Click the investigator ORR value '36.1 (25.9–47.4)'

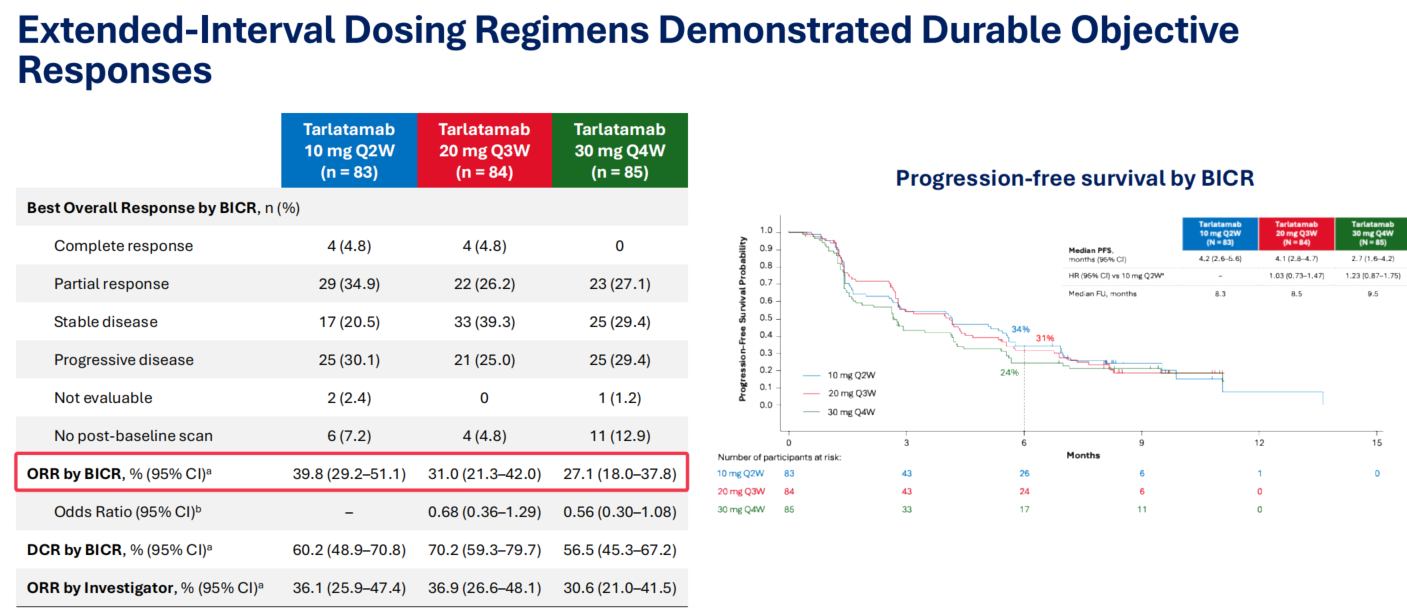coord(349,588)
